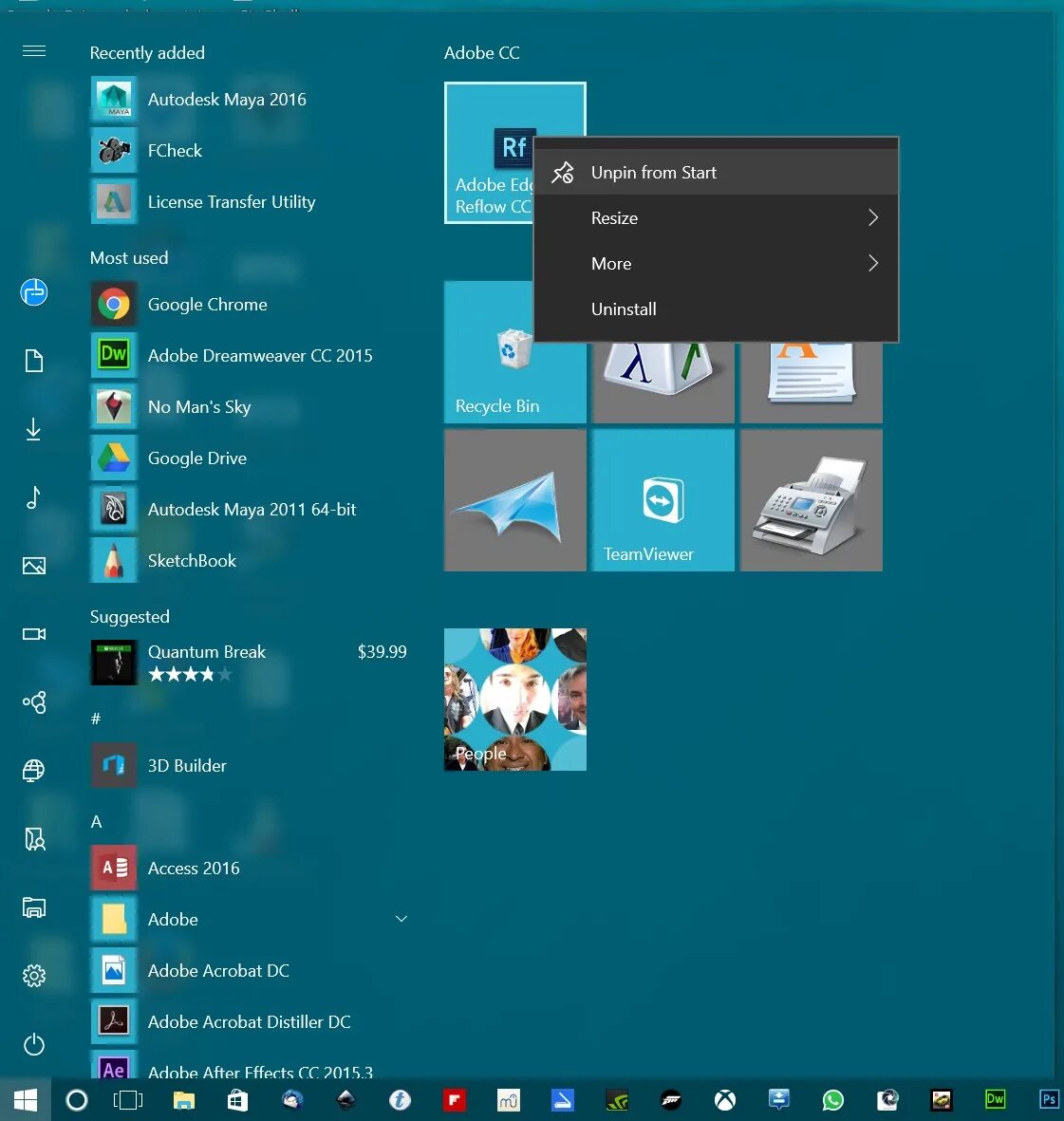Image resolution: width=1064 pixels, height=1121 pixels.
Task: Open File Explorer on taskbar
Action: 184,1099
